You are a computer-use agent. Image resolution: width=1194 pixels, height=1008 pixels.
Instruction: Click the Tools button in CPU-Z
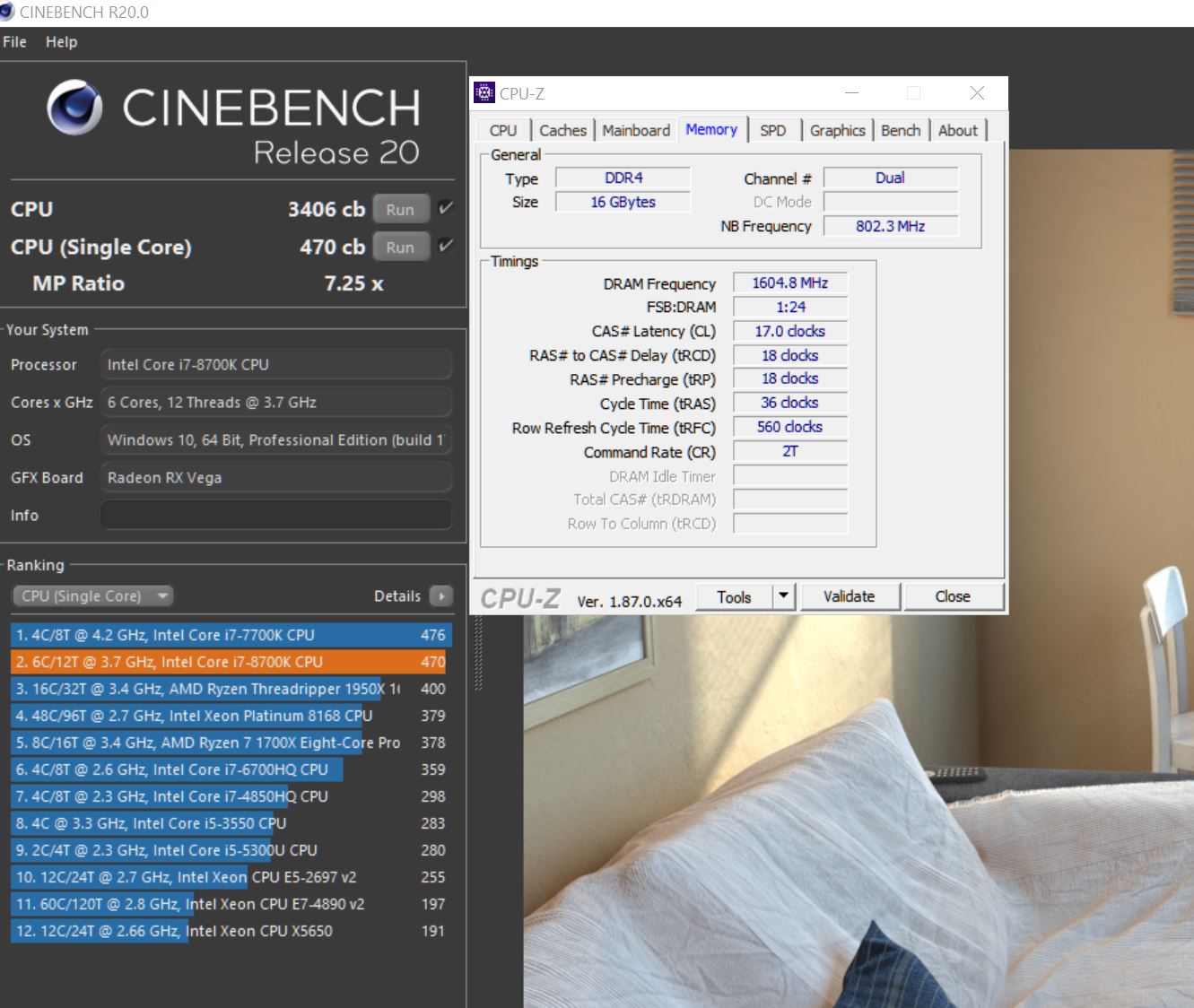pos(734,596)
